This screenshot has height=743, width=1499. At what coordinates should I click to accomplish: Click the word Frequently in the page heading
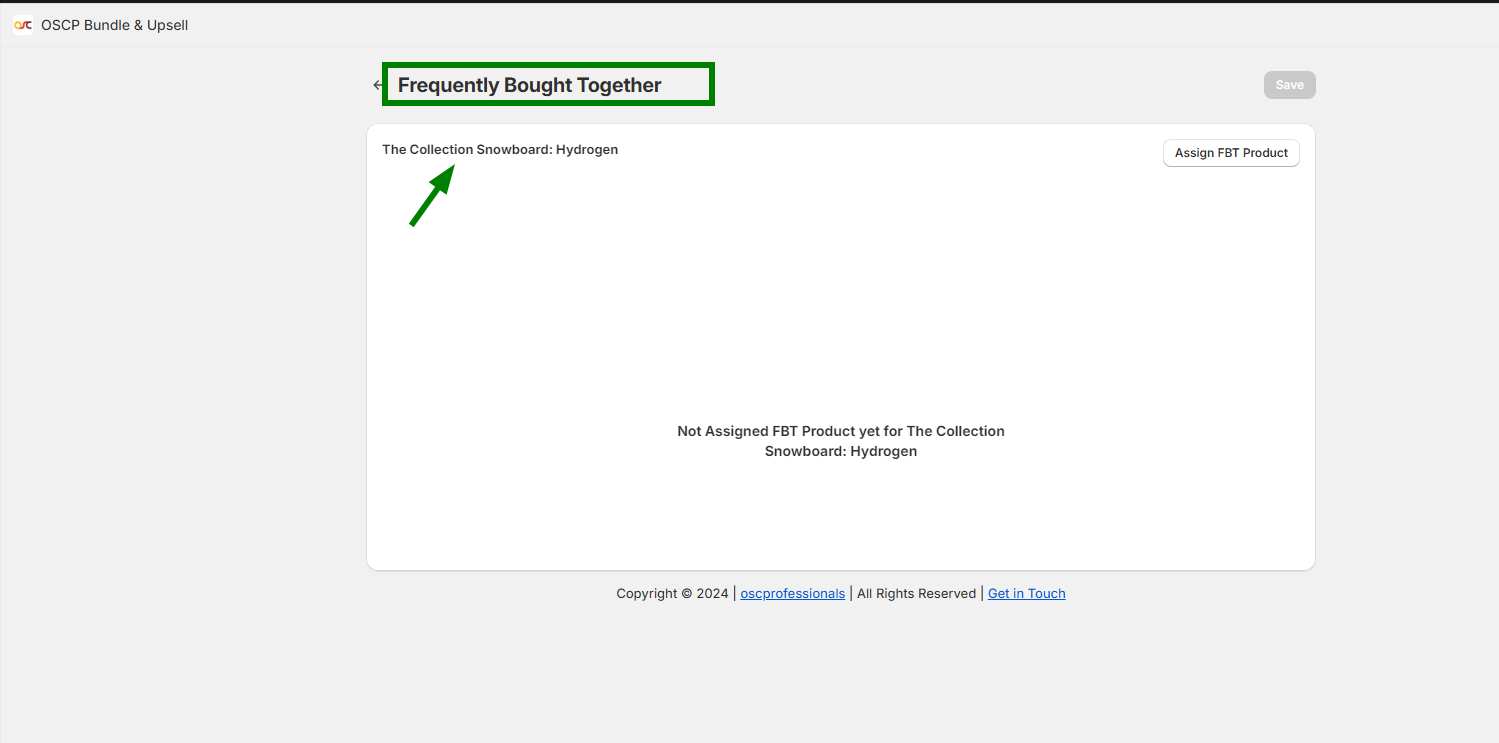448,85
